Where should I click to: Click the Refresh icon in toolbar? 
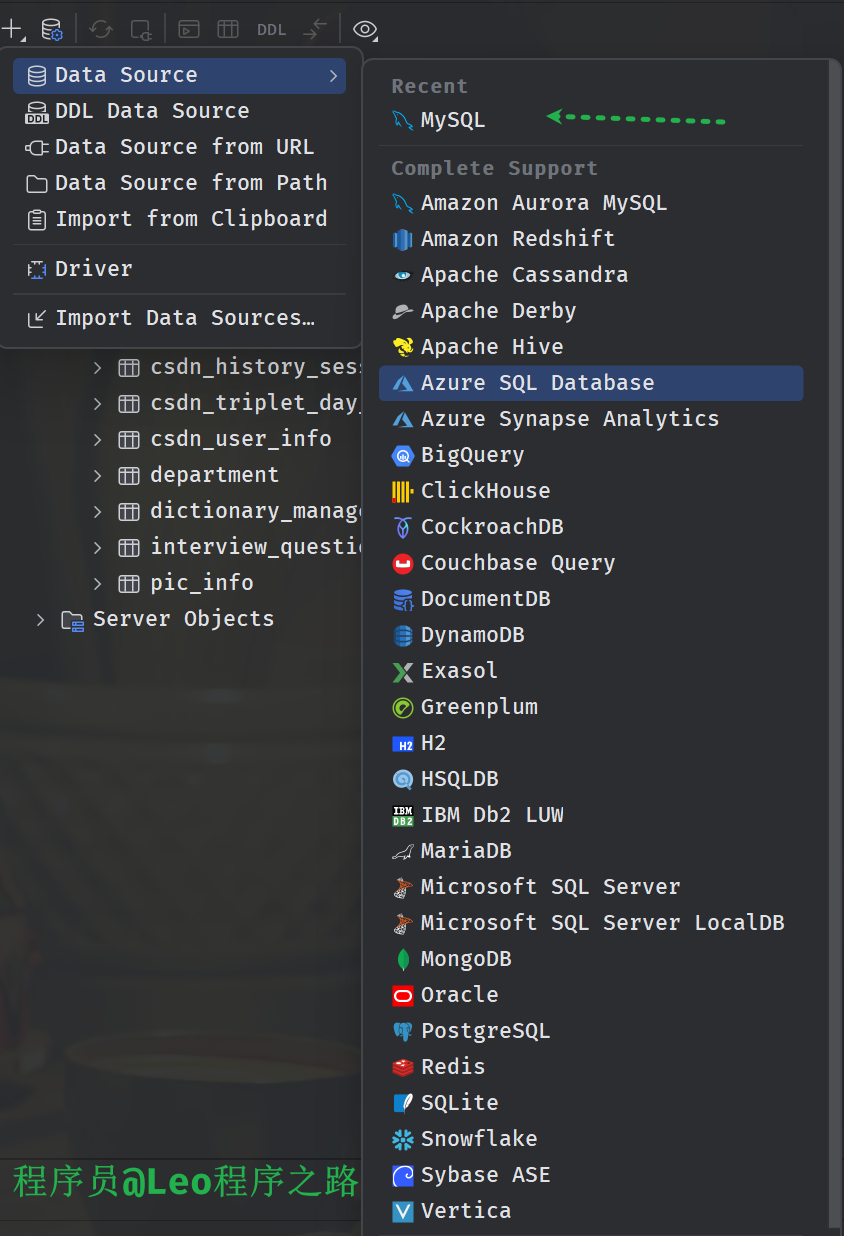tap(101, 30)
